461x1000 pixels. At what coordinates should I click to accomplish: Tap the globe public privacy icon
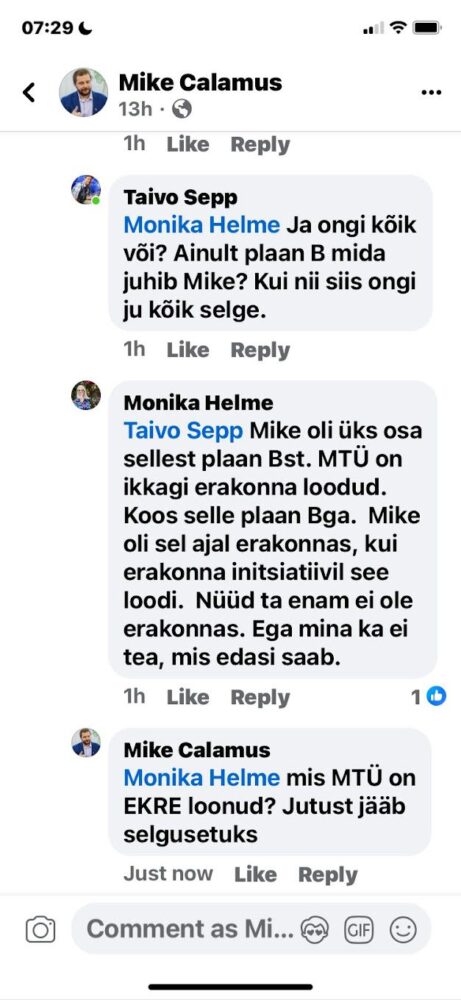click(182, 109)
